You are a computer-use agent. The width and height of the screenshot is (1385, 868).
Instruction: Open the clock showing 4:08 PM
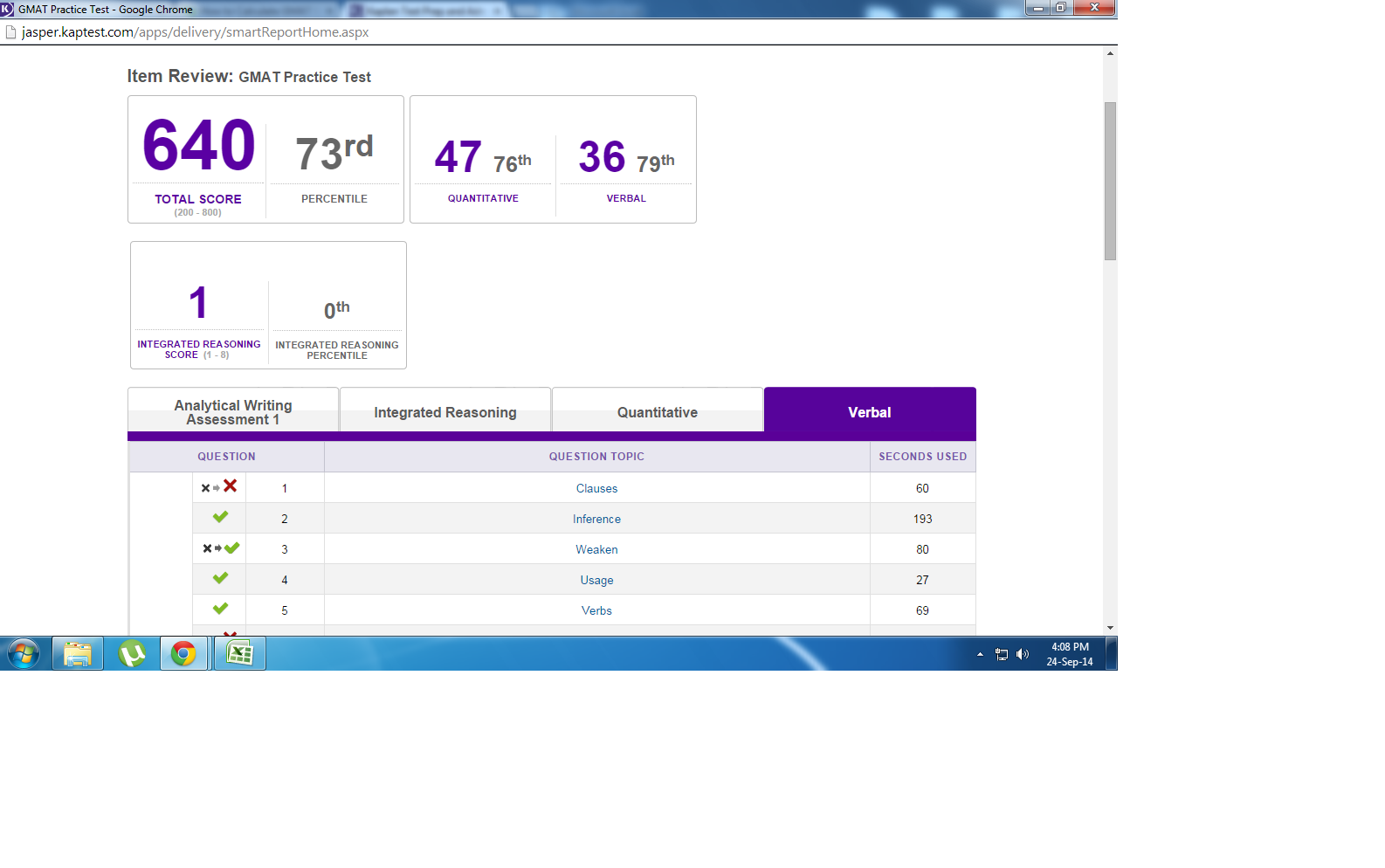coord(1070,654)
